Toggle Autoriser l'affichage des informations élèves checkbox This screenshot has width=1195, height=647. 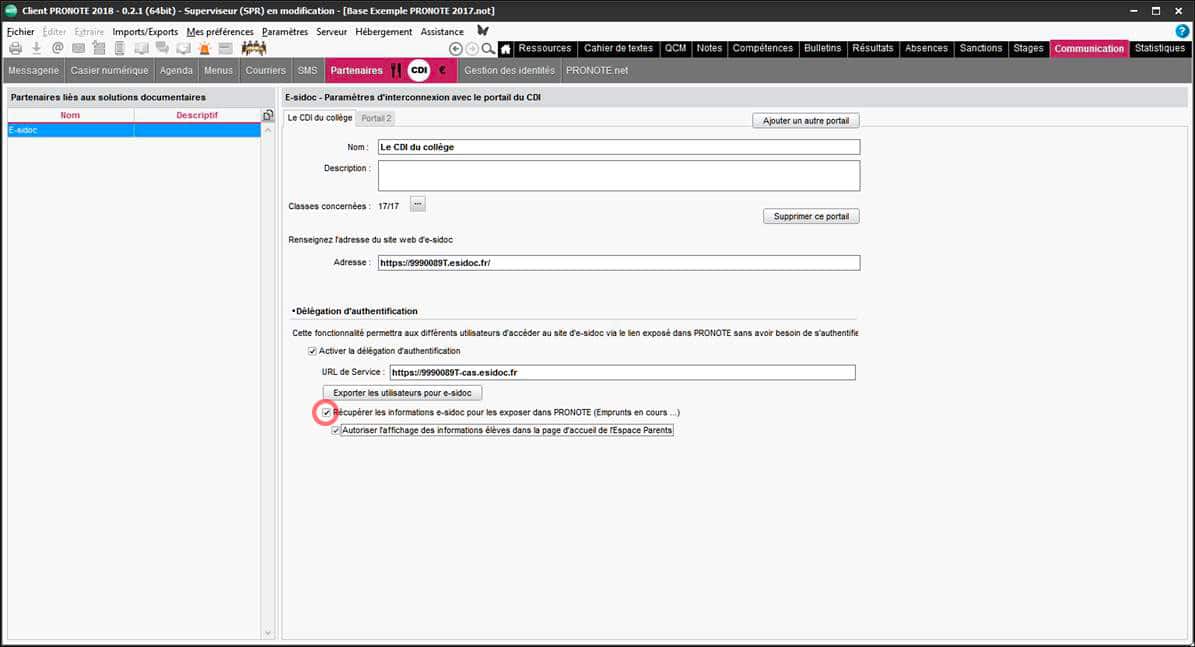336,431
